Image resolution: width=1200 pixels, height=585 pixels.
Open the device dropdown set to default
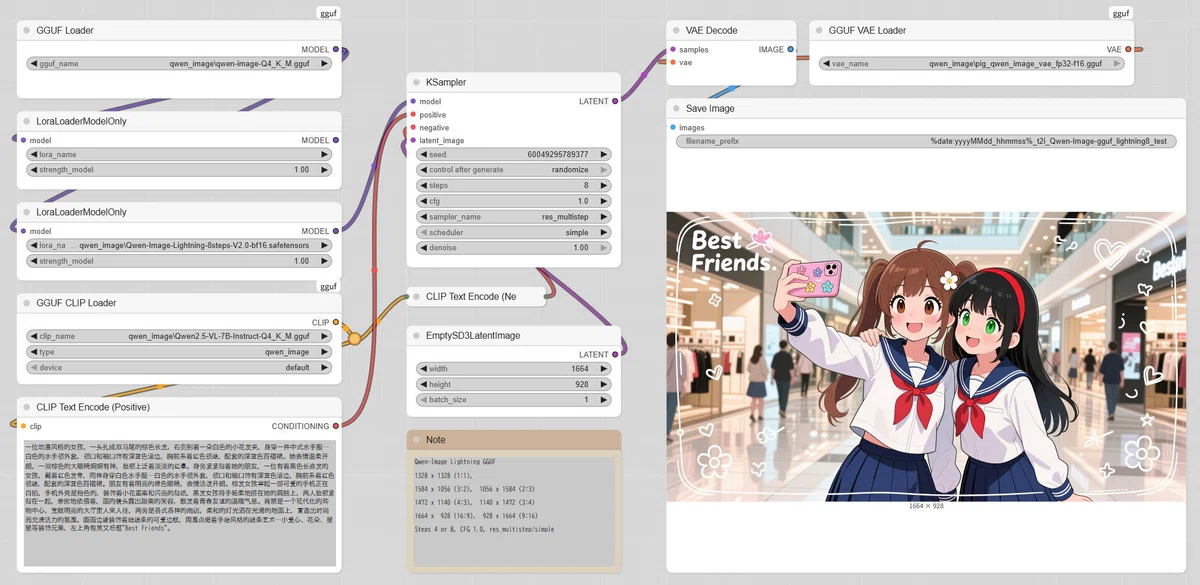pos(179,367)
